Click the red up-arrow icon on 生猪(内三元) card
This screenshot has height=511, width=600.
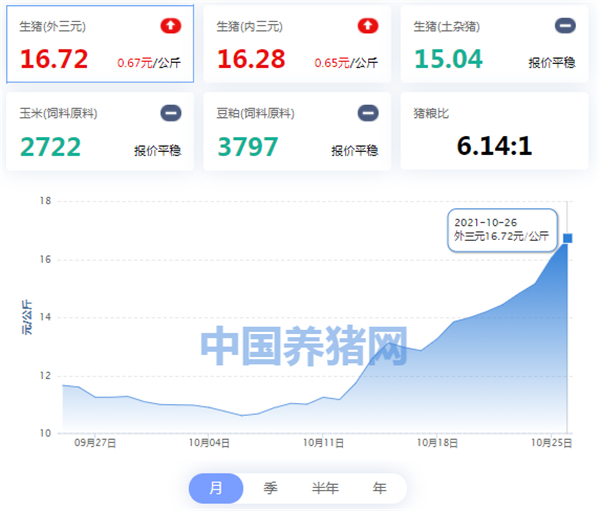[368, 24]
